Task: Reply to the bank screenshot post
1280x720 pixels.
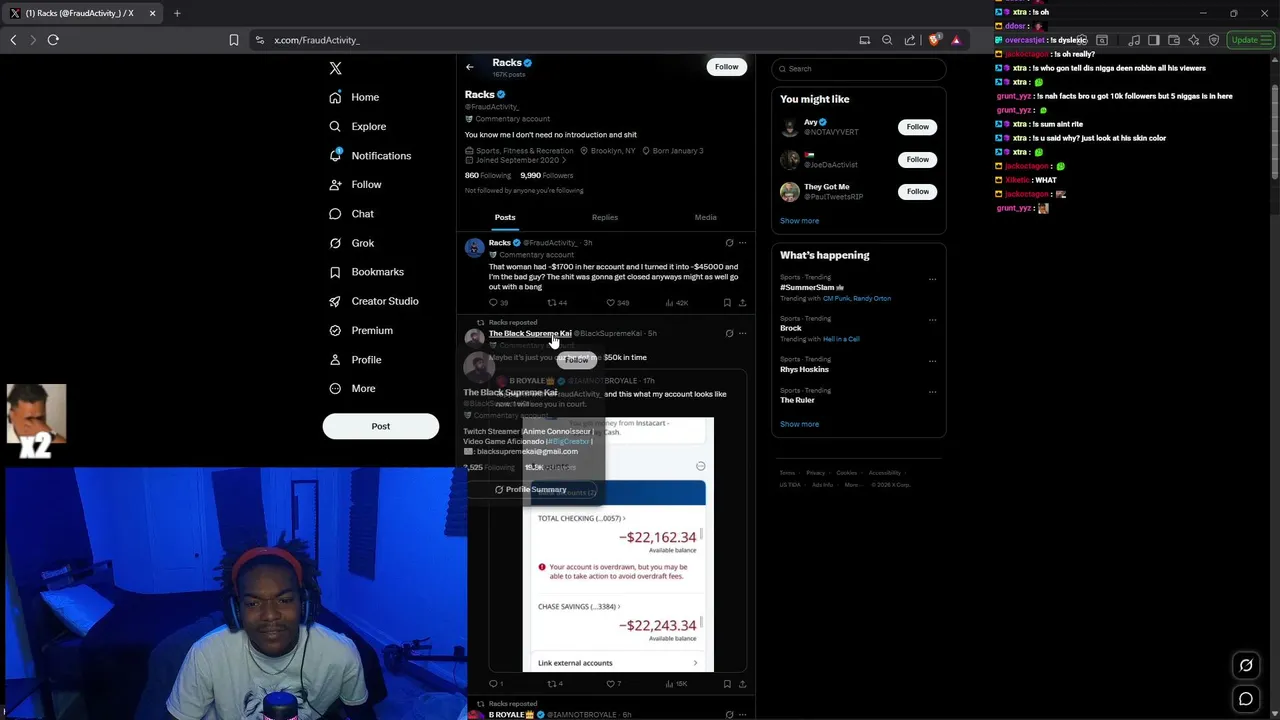Action: click(495, 684)
